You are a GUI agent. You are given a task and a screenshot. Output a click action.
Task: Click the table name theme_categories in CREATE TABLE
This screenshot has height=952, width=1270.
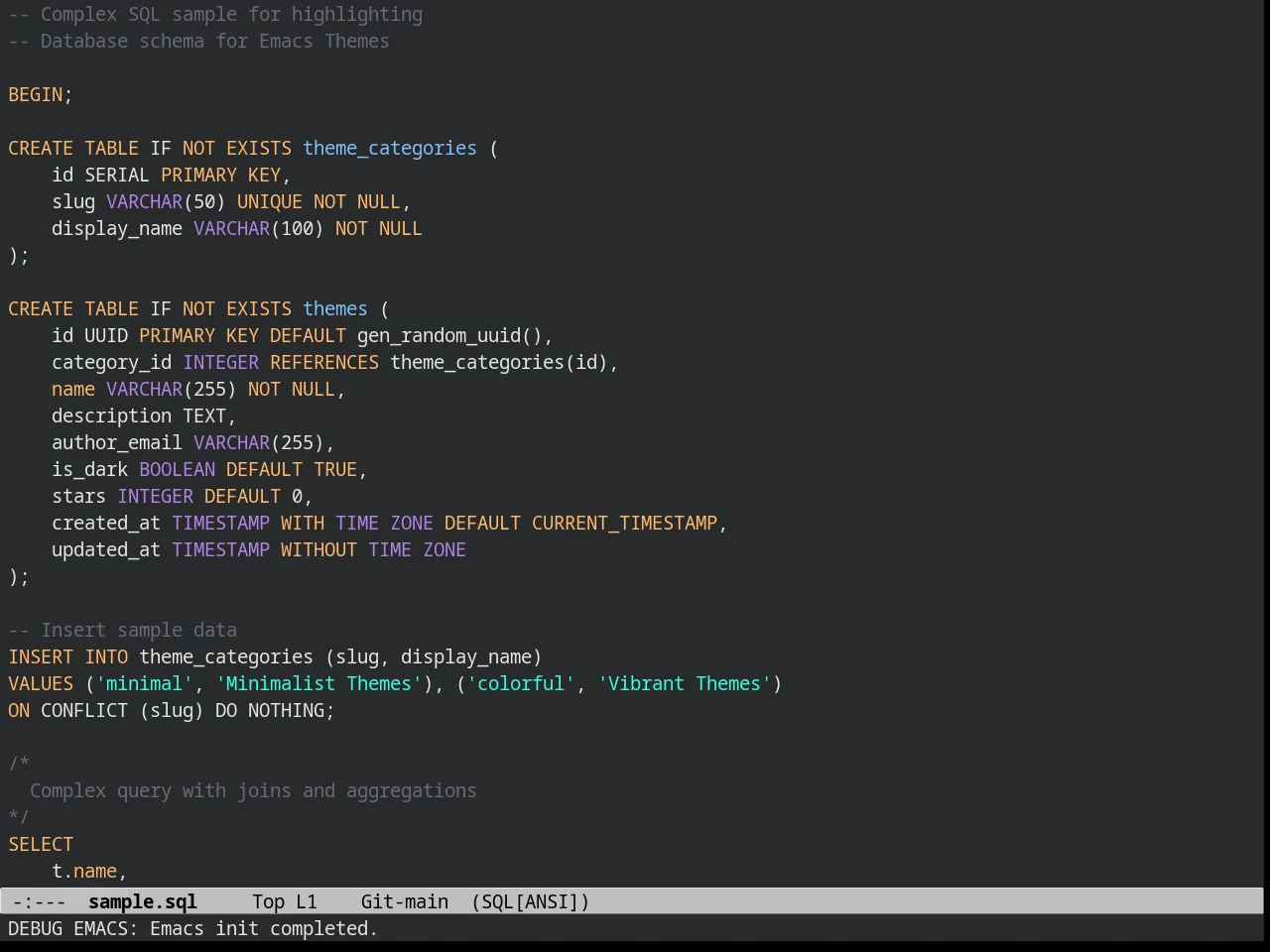pos(390,148)
